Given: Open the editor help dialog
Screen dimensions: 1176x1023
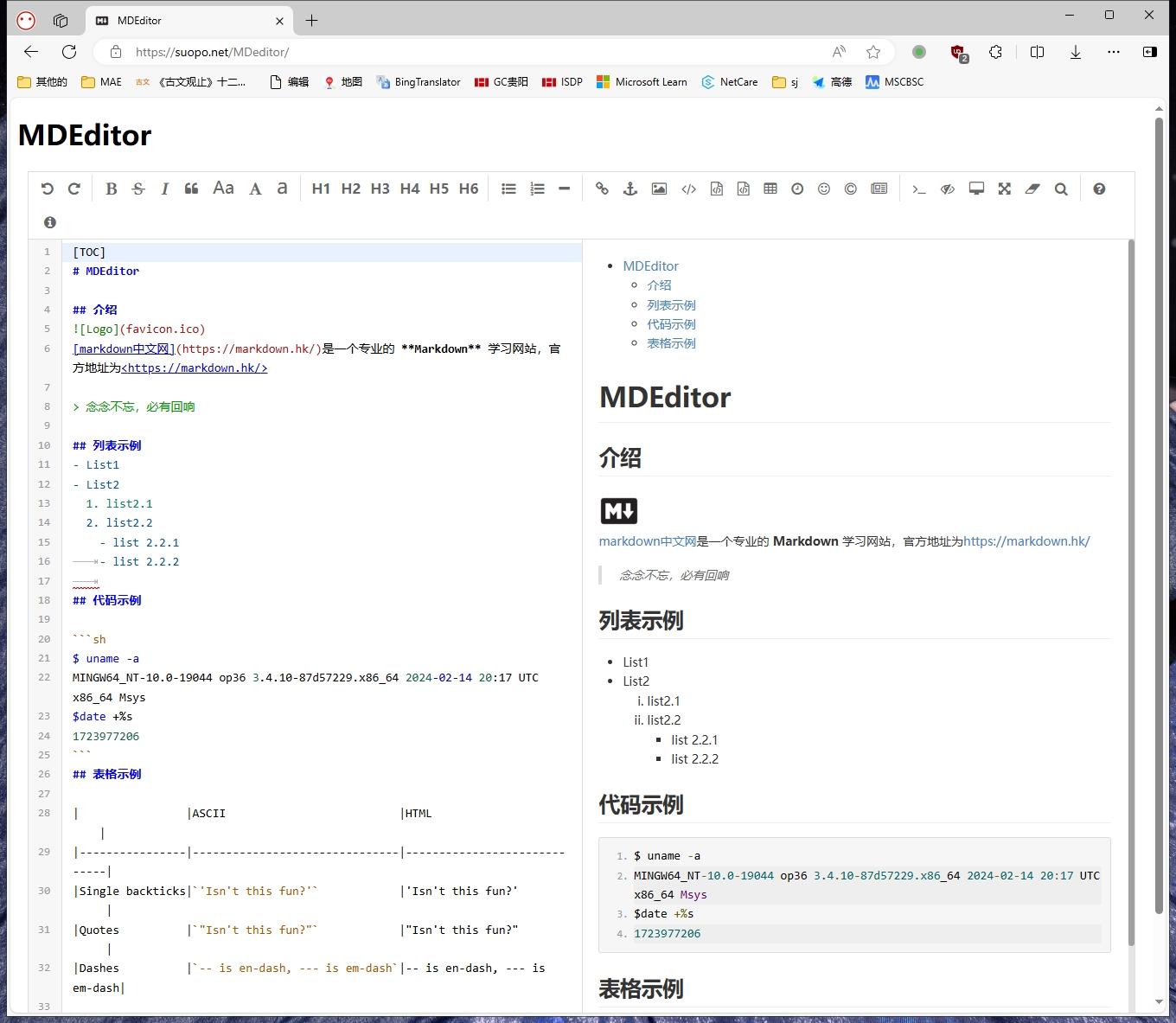Looking at the screenshot, I should coord(1099,189).
